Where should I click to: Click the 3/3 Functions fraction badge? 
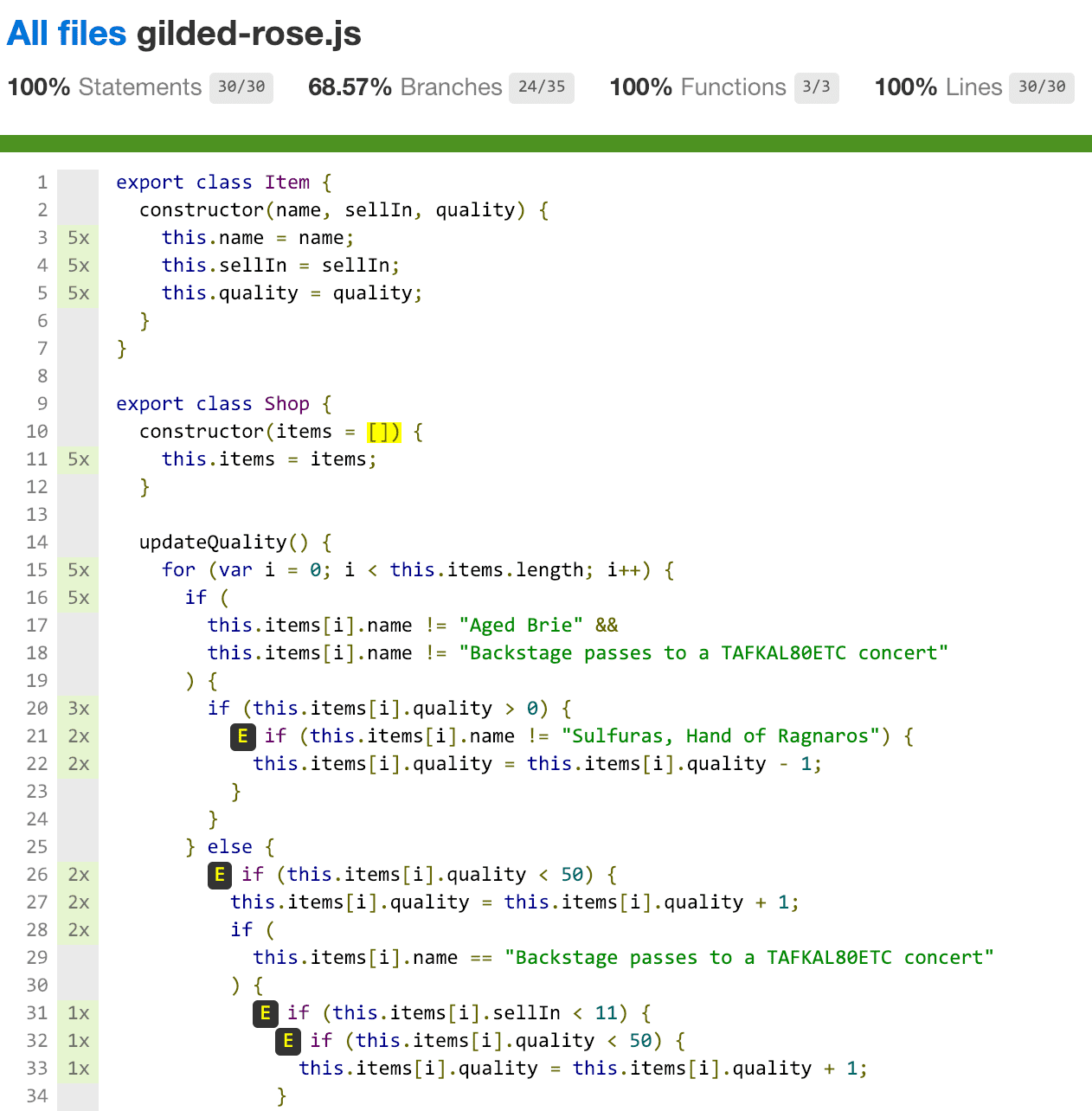point(816,87)
